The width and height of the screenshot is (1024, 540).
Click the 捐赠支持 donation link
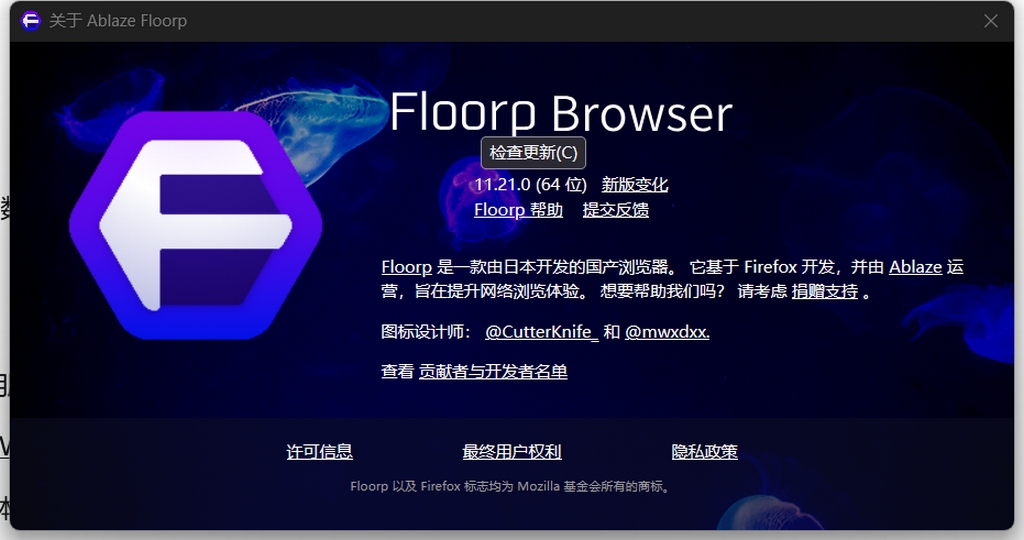coord(825,291)
